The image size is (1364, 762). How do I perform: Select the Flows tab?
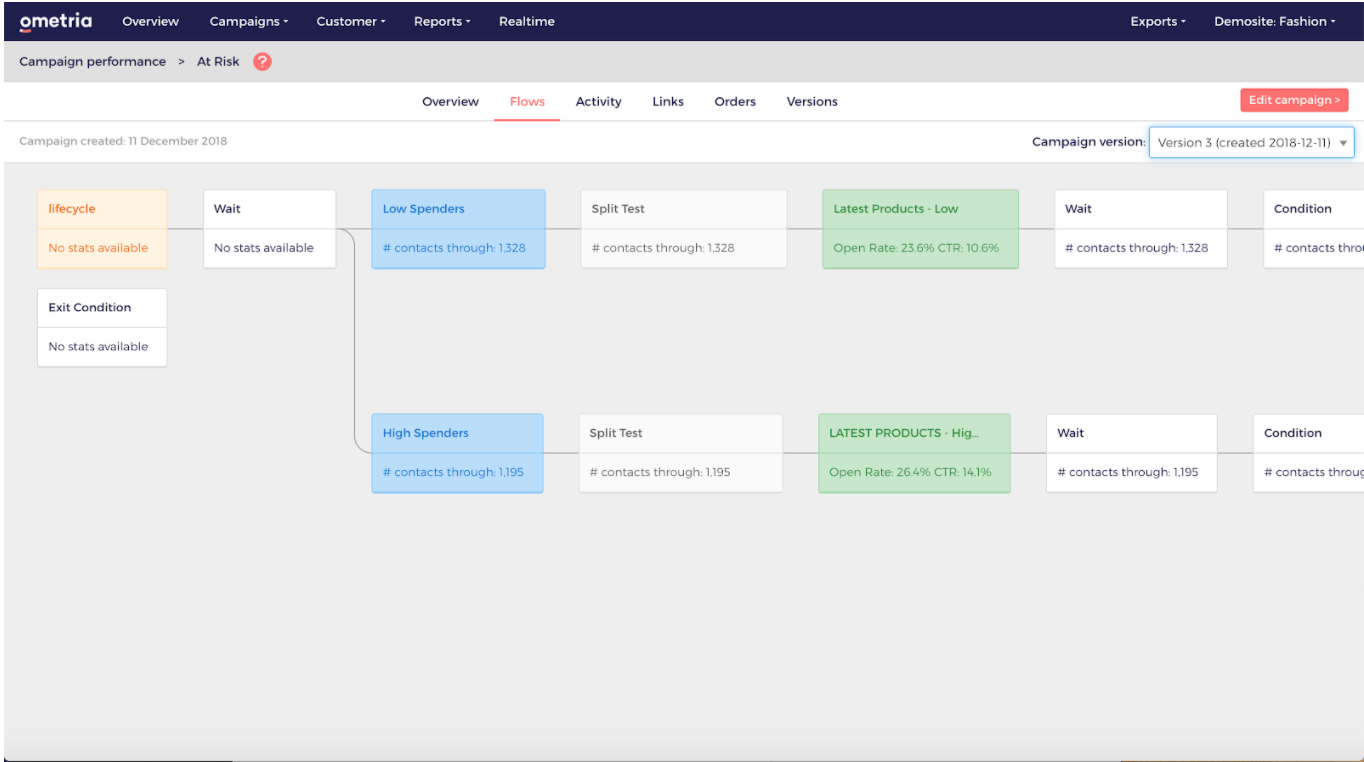tap(527, 101)
